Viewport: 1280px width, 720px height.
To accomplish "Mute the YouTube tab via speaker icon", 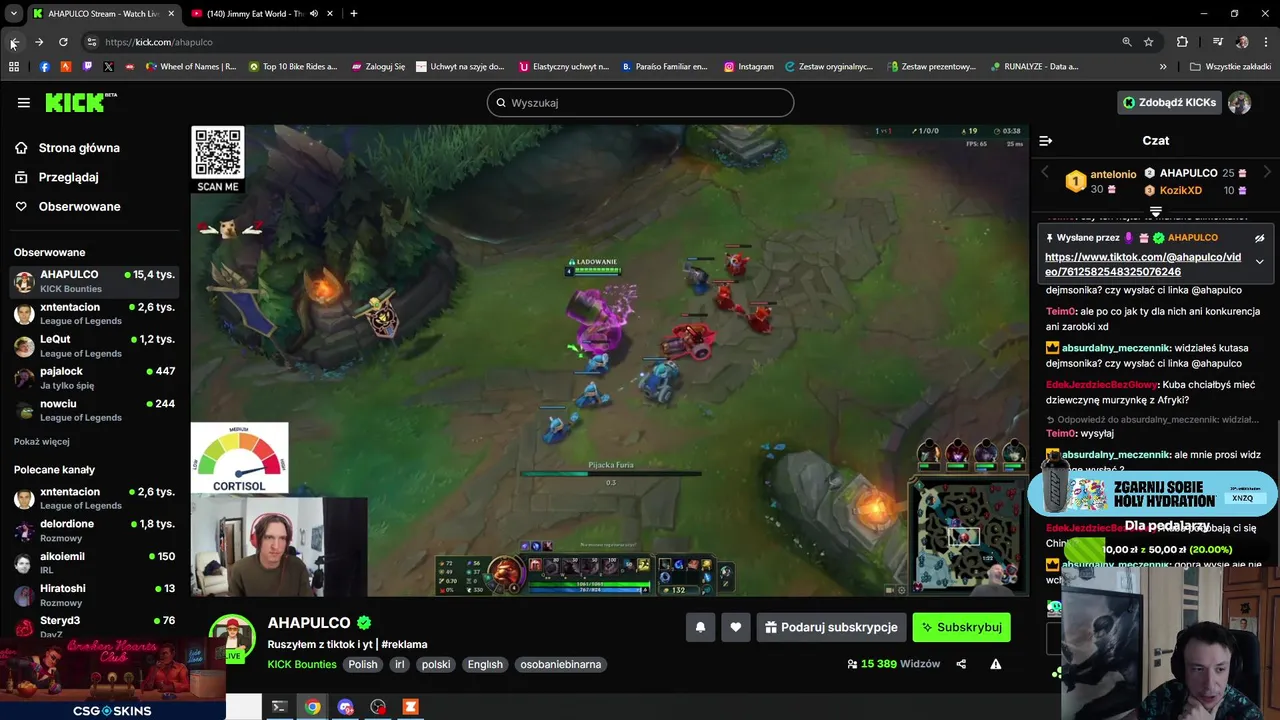I will [x=314, y=14].
